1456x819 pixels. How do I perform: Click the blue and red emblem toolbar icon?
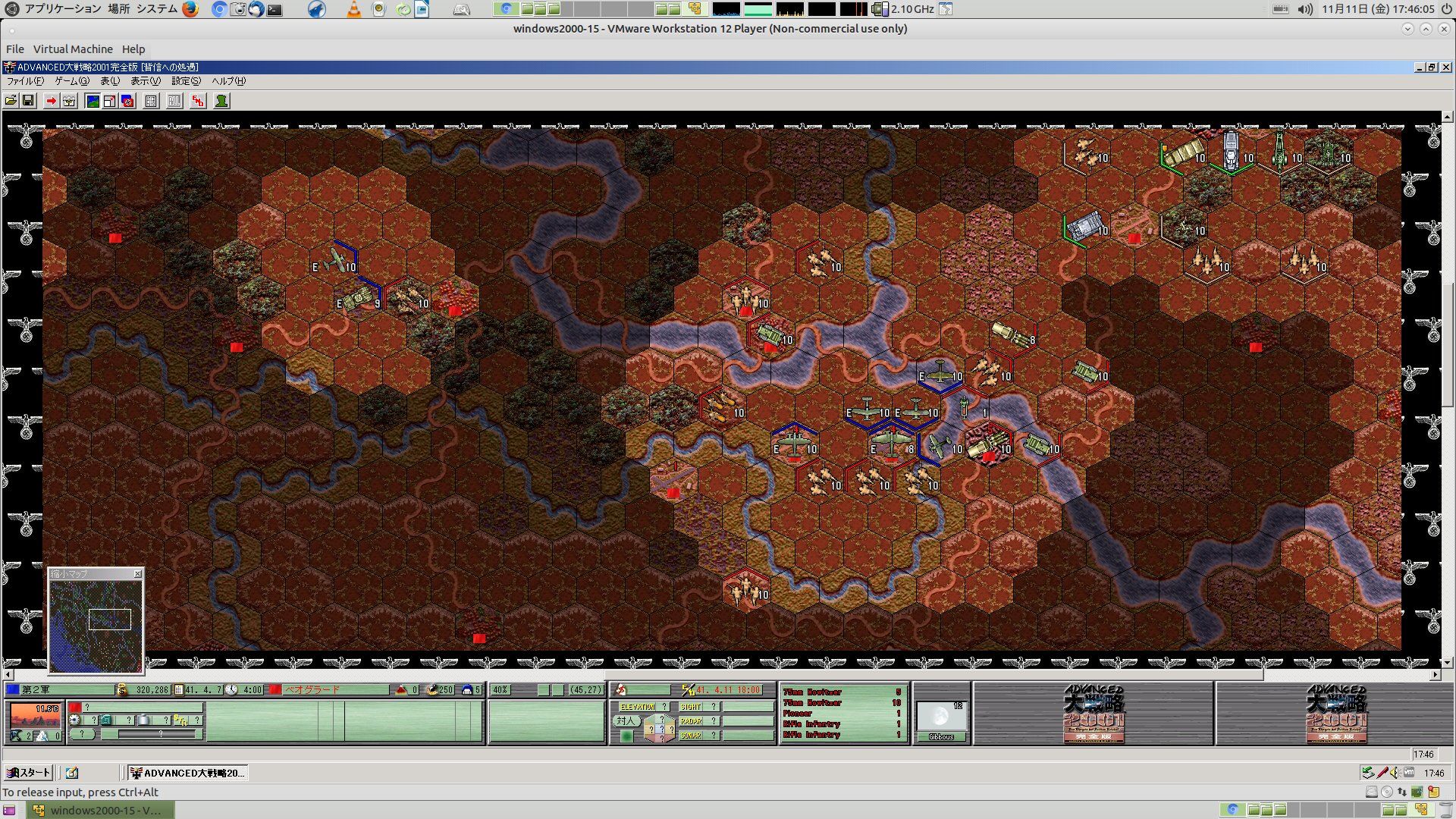(x=128, y=101)
